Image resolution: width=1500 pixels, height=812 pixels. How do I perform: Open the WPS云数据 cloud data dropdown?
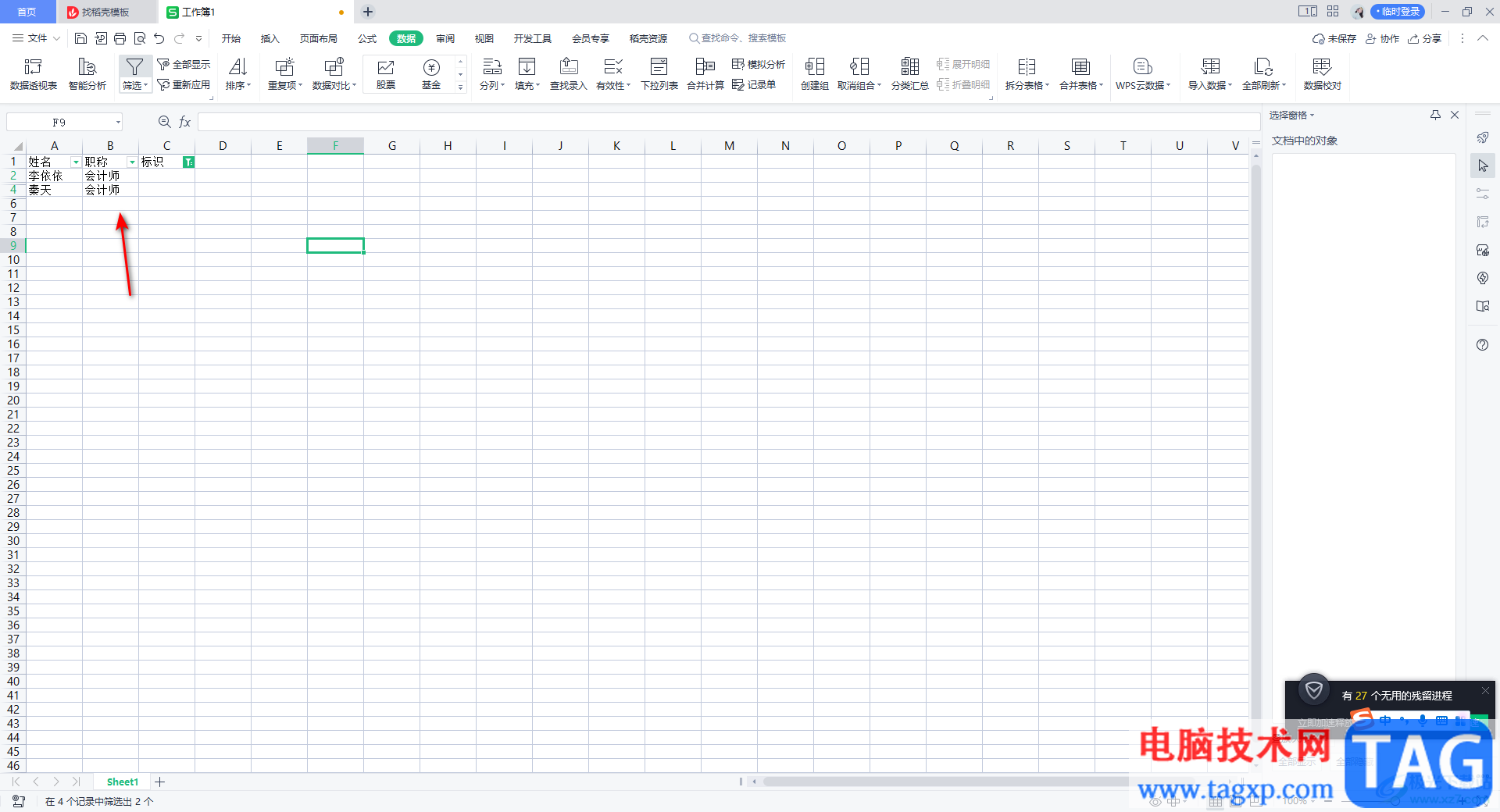1143,85
